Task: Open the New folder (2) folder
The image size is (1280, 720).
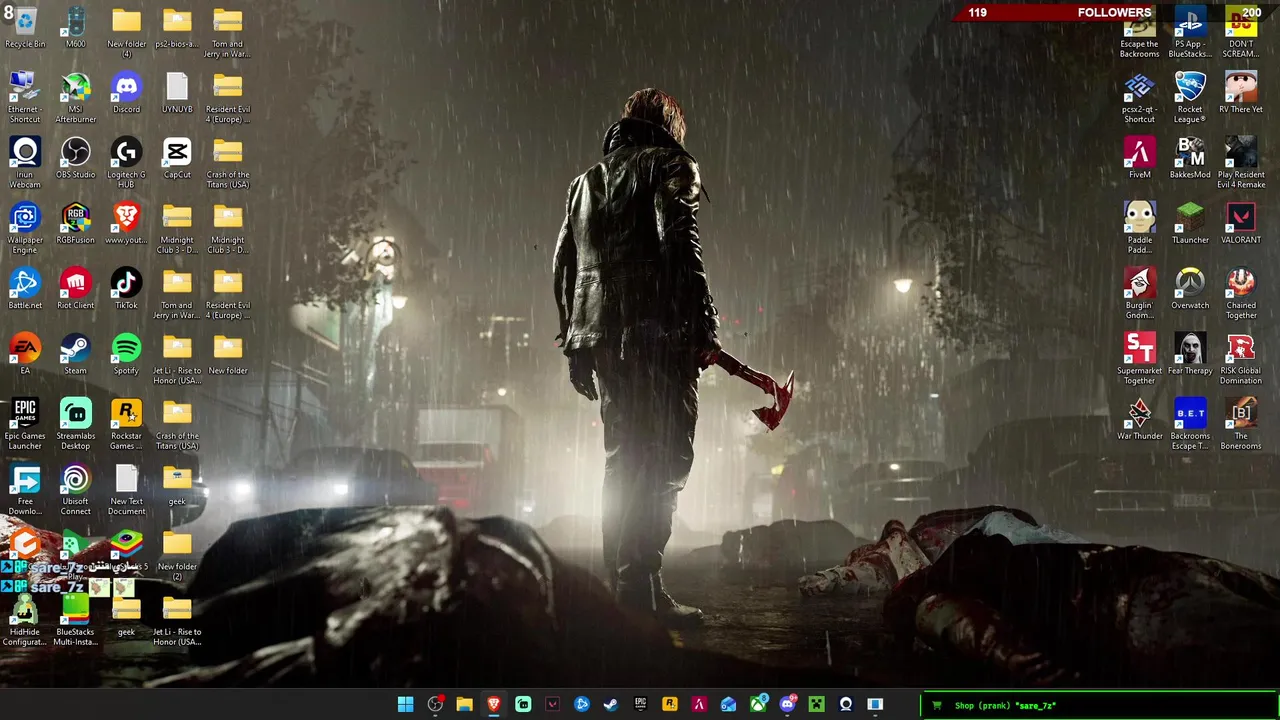Action: [177, 555]
